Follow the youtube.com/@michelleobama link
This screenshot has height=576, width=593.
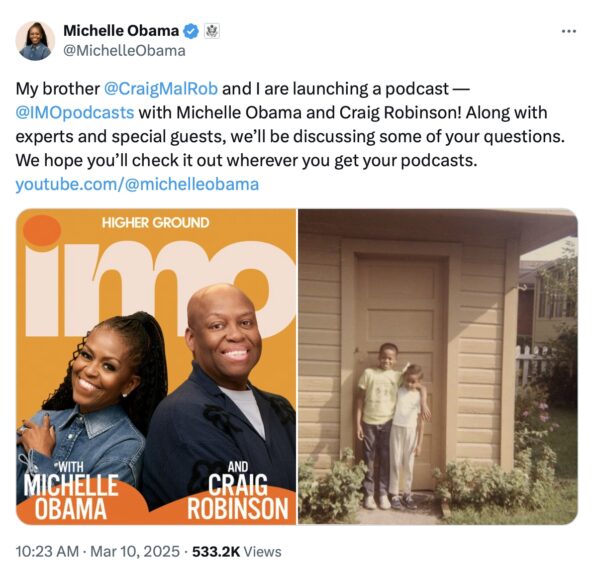(x=137, y=185)
